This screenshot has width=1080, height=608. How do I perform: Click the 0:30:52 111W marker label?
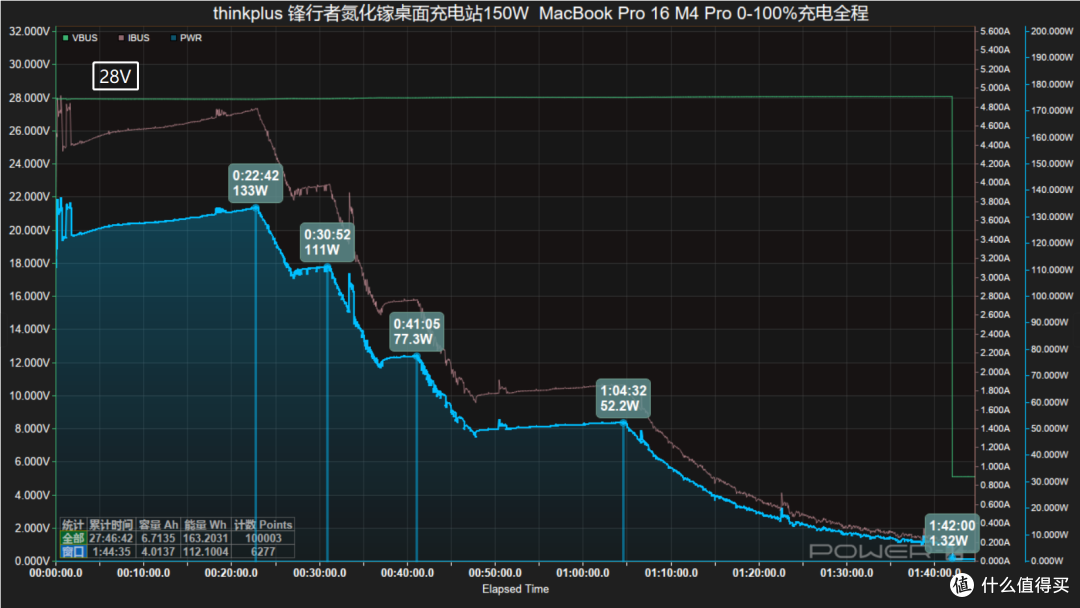tap(327, 242)
